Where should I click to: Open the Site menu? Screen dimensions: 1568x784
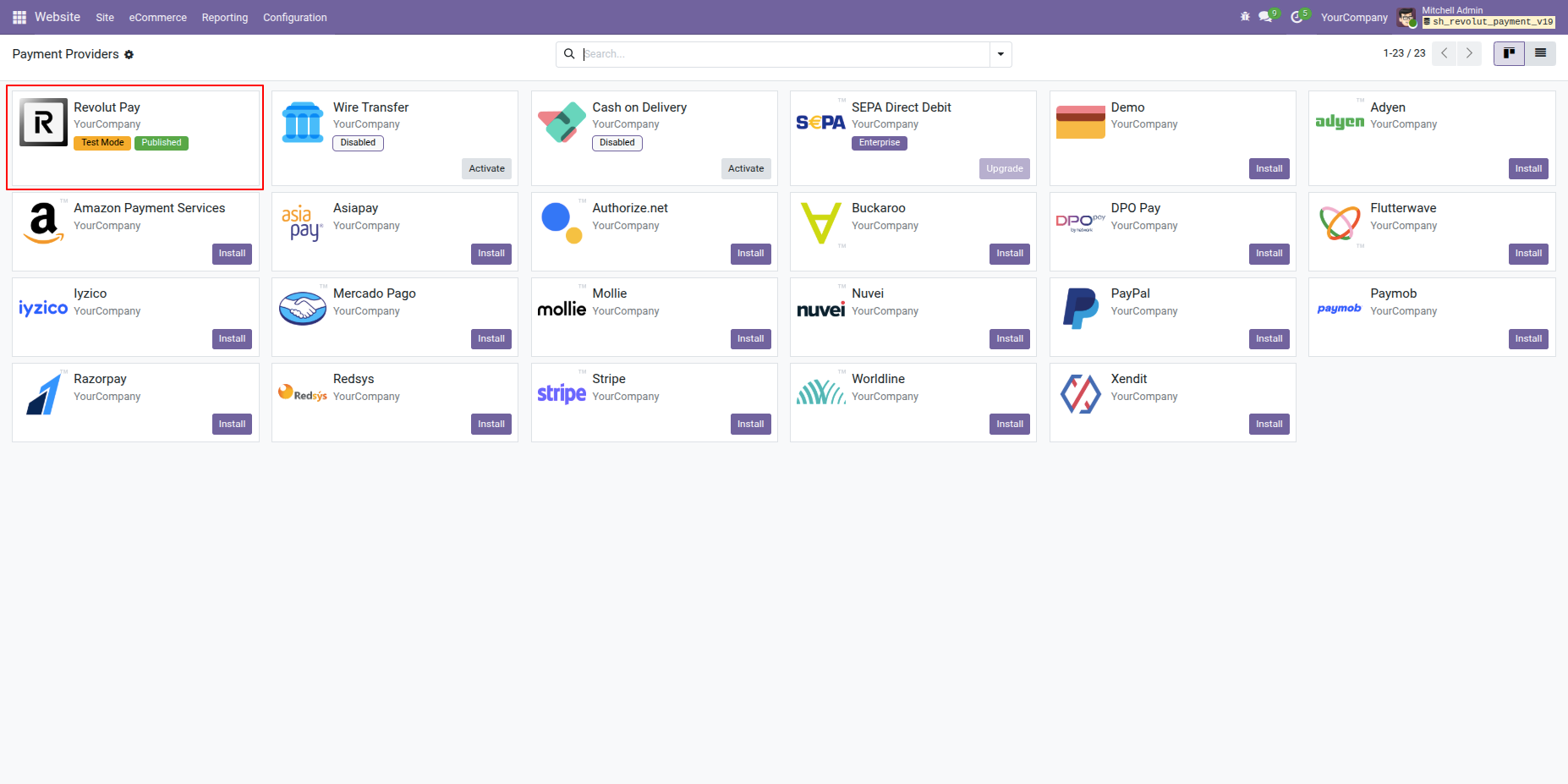pyautogui.click(x=105, y=17)
